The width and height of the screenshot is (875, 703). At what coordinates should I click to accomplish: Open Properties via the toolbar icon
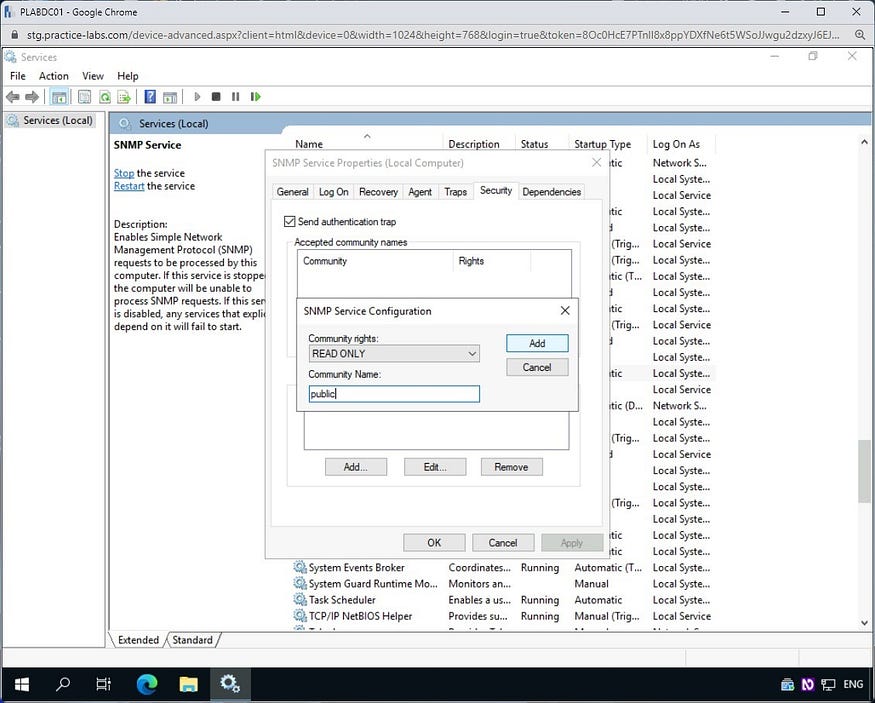(x=84, y=97)
